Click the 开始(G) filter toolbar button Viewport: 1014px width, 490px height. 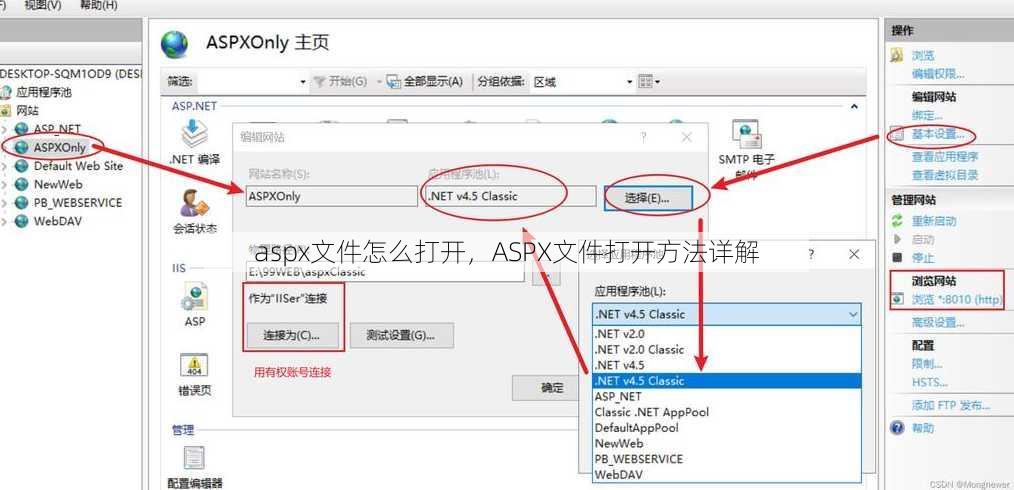coord(341,81)
